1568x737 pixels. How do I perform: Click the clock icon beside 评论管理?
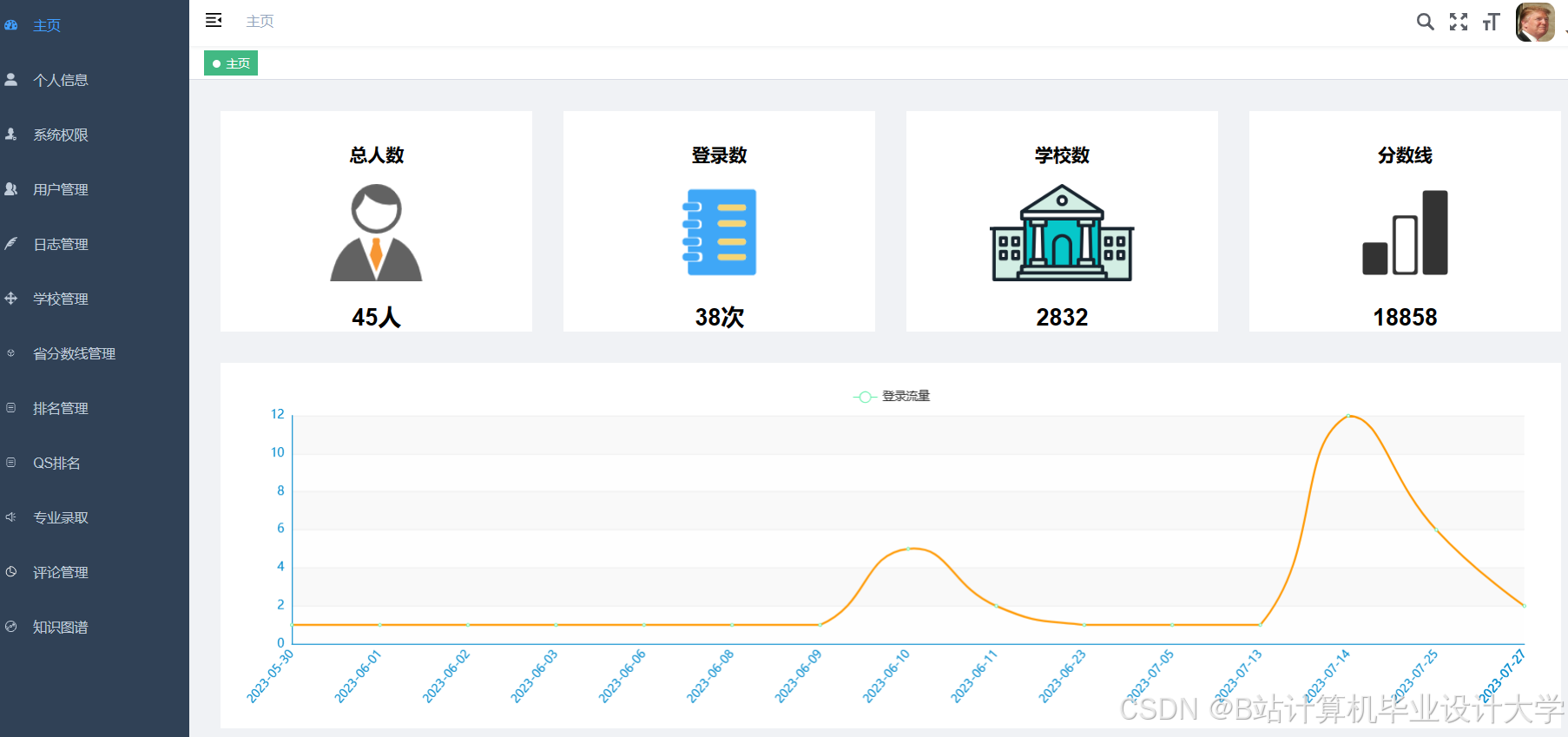[11, 571]
